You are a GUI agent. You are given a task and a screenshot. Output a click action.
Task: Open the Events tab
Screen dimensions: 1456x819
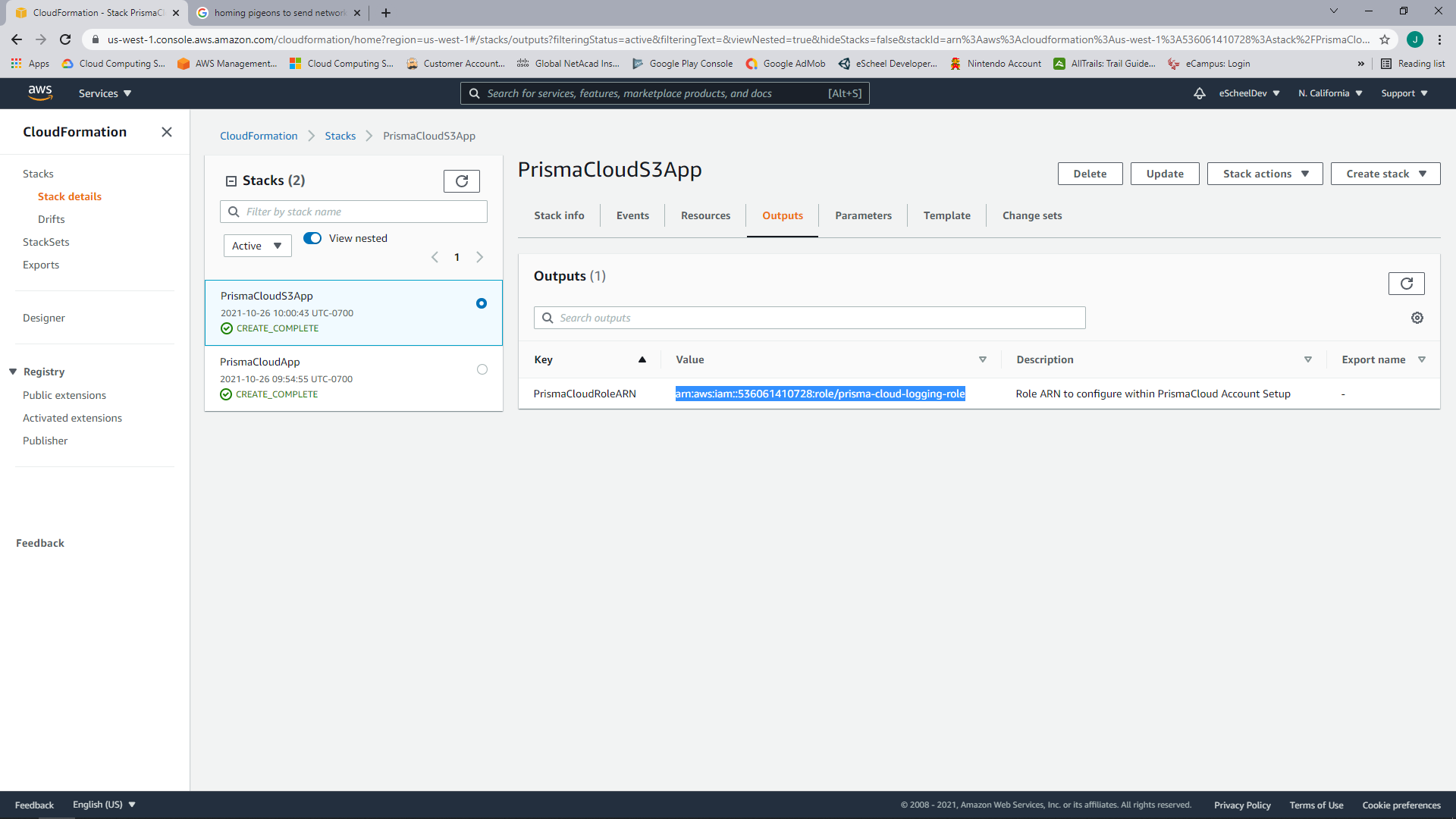pos(632,215)
